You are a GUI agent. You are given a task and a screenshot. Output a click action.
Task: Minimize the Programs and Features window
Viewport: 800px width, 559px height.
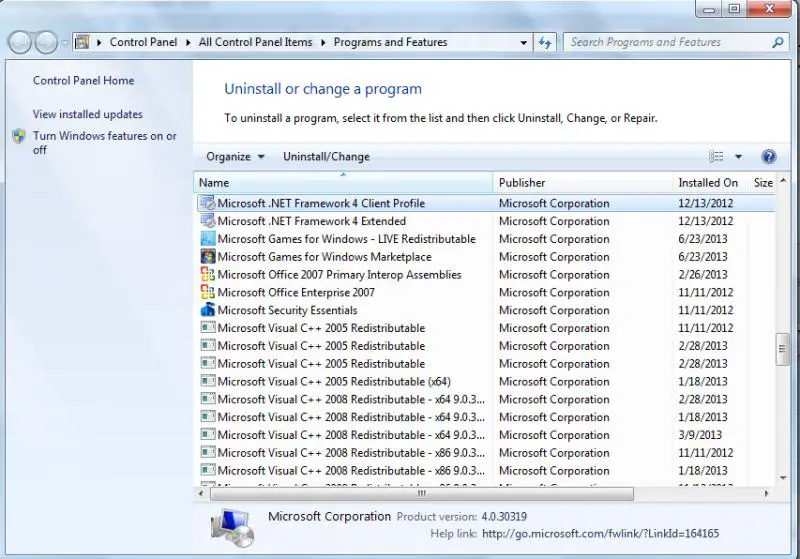coord(709,9)
